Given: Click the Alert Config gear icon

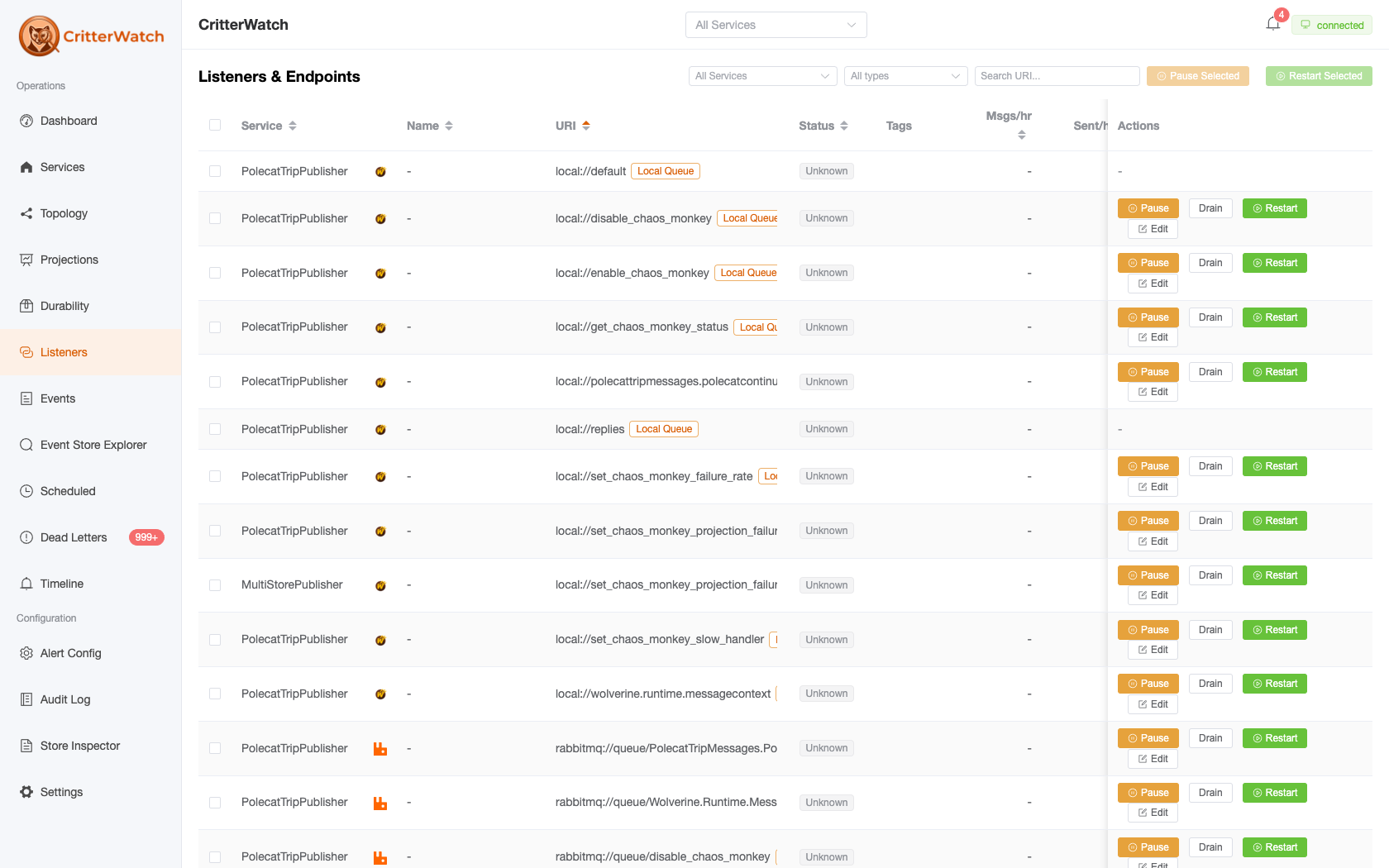Looking at the screenshot, I should (26, 653).
